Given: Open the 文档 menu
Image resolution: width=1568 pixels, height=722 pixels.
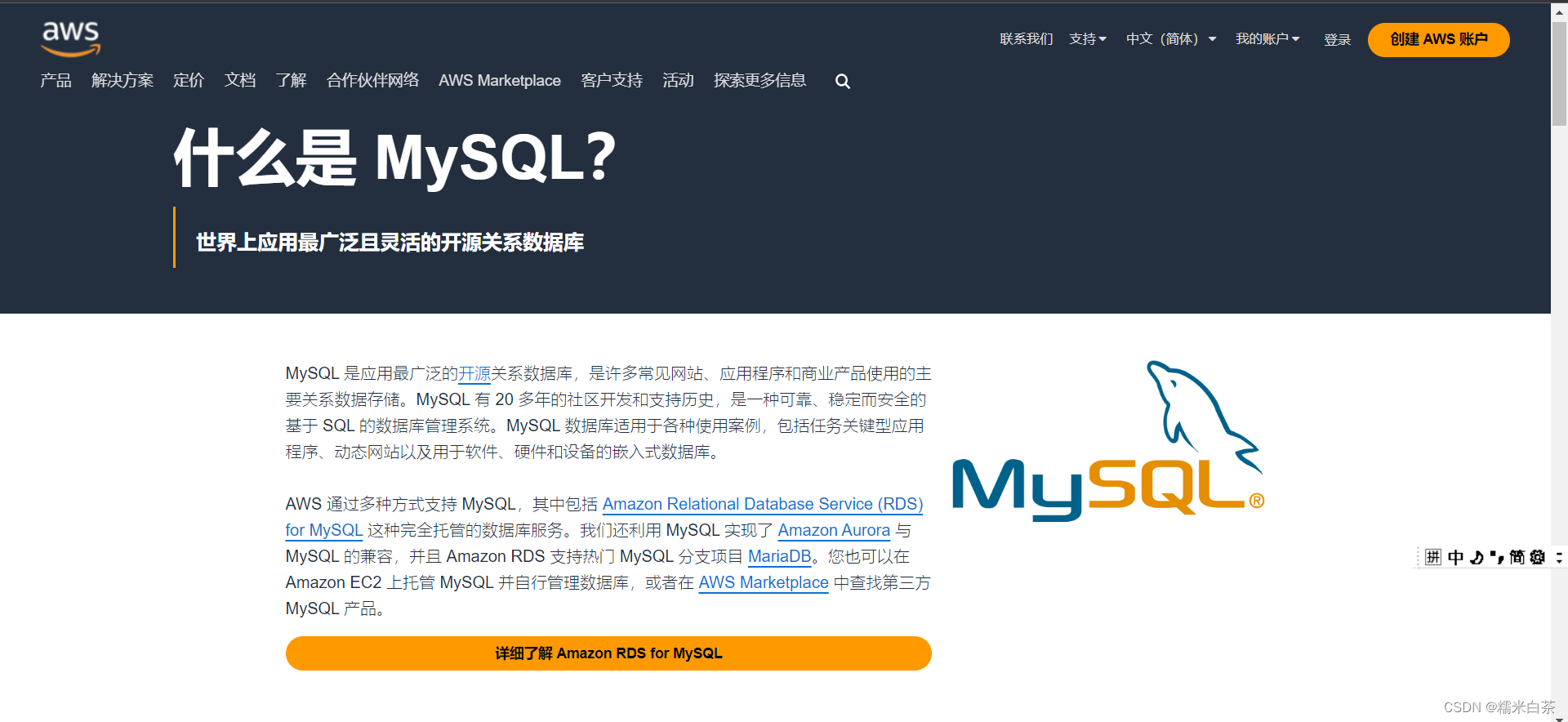Looking at the screenshot, I should coord(240,80).
